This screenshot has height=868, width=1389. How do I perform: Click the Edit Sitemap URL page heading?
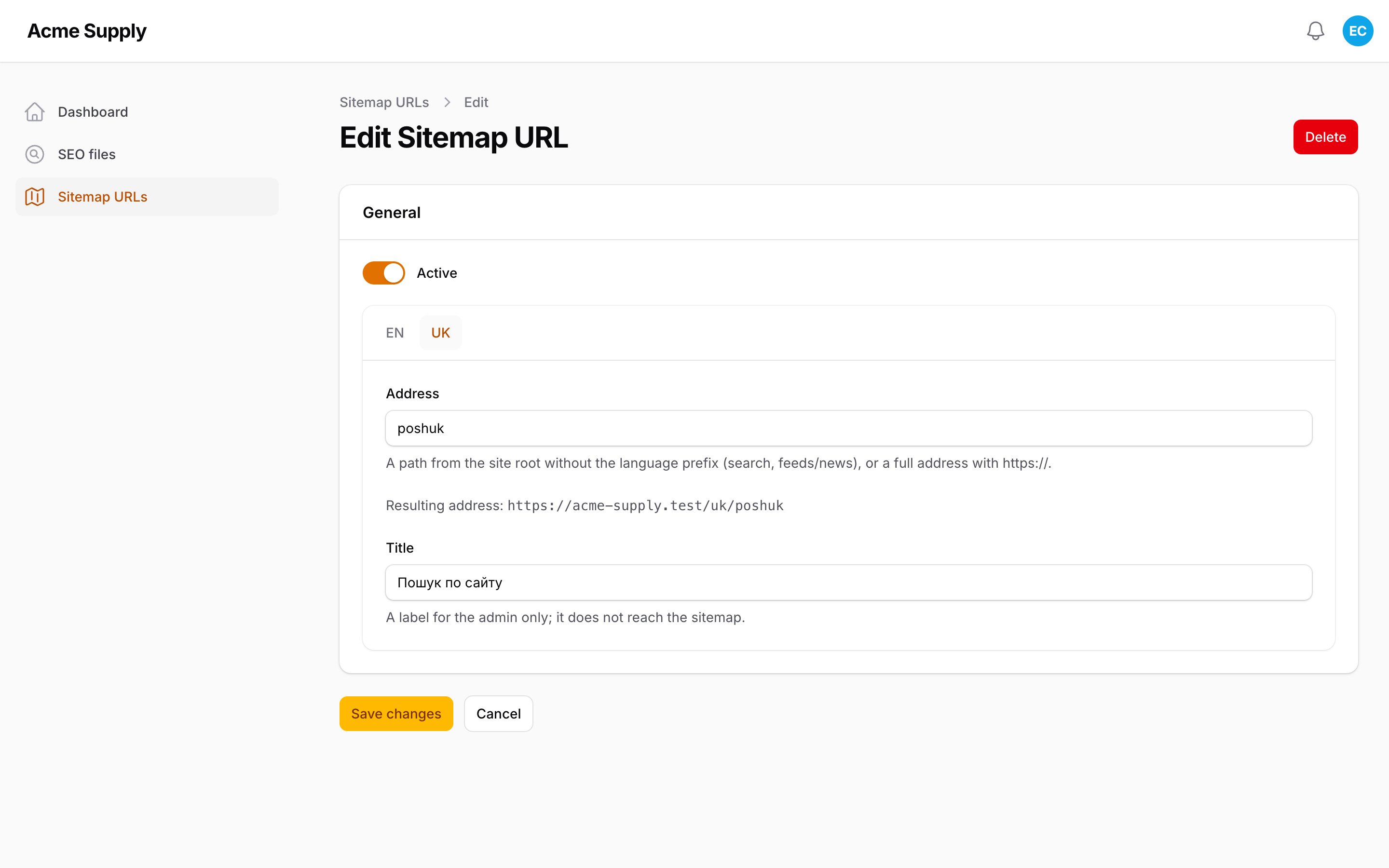[453, 138]
